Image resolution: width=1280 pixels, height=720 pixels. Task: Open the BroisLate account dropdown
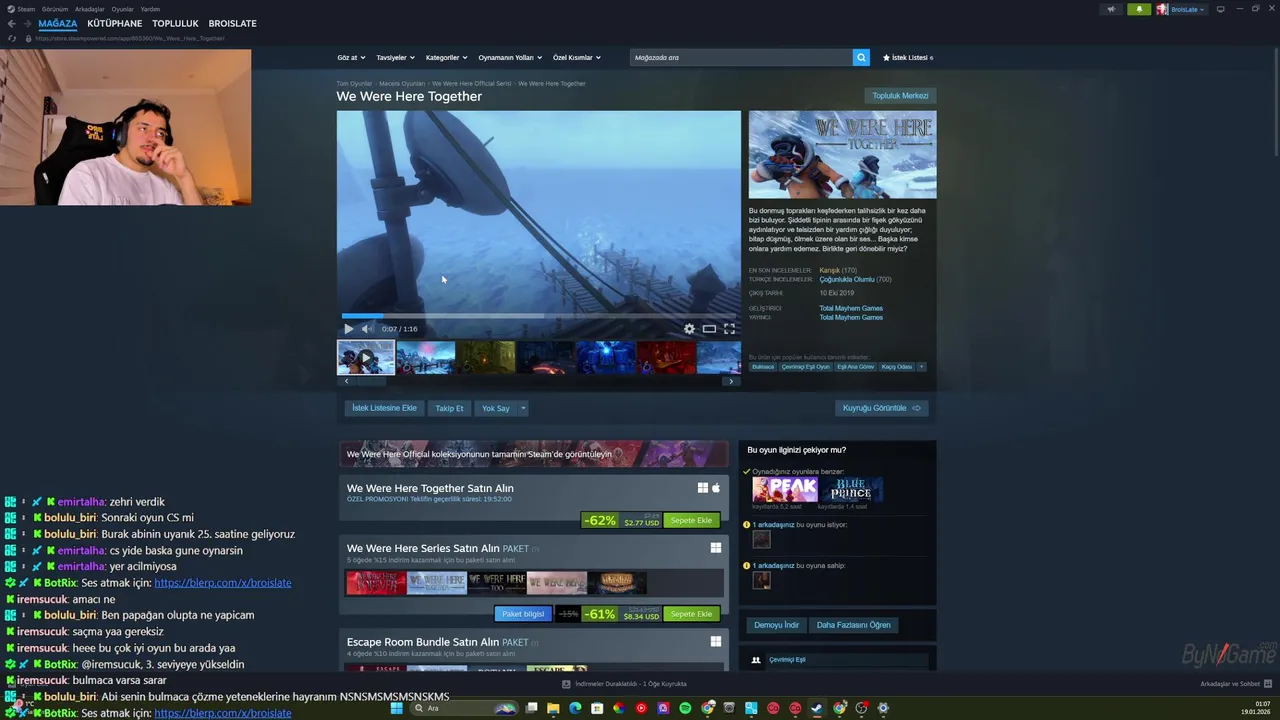[x=1181, y=9]
